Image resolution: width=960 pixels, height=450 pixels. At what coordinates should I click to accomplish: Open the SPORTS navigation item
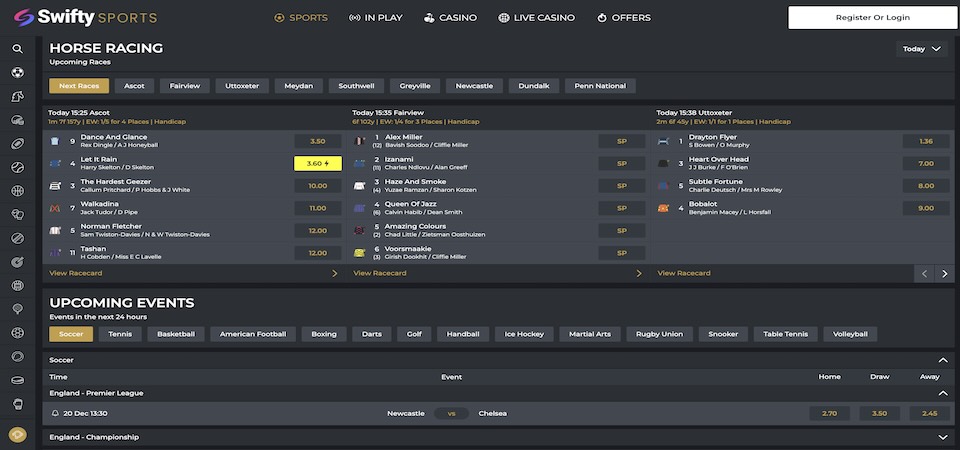point(301,18)
